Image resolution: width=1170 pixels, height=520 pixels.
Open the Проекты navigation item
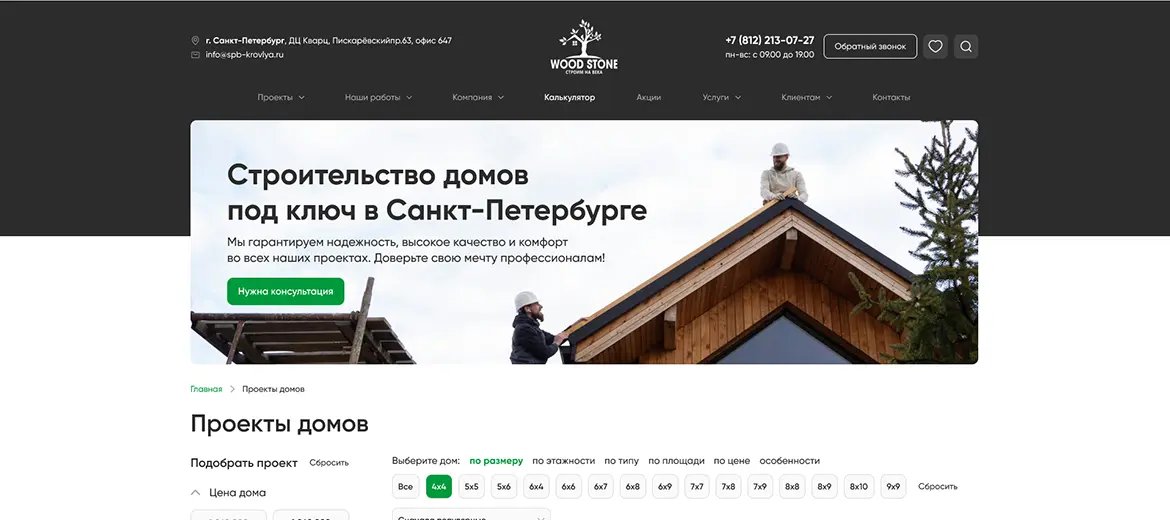[x=275, y=98]
